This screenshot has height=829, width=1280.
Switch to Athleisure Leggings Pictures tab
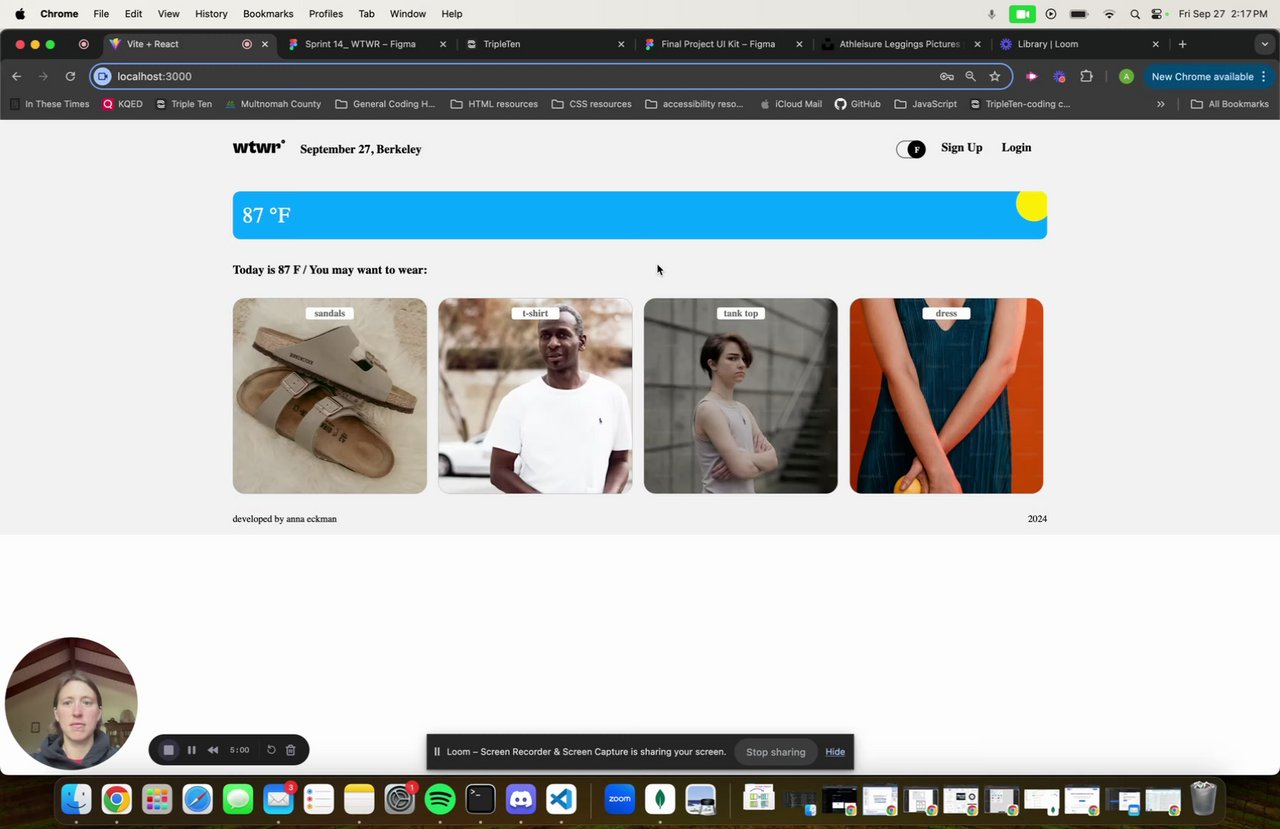[900, 44]
